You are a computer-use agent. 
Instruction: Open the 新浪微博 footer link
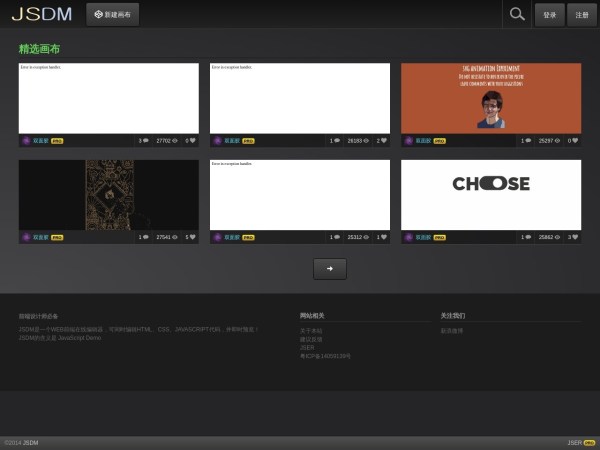[452, 330]
